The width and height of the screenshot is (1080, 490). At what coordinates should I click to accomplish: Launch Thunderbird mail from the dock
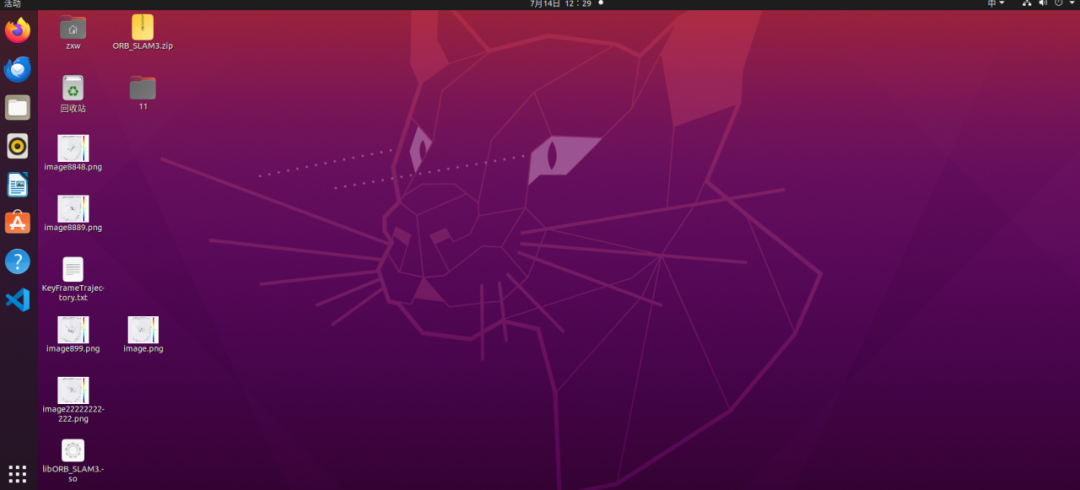tap(18, 70)
